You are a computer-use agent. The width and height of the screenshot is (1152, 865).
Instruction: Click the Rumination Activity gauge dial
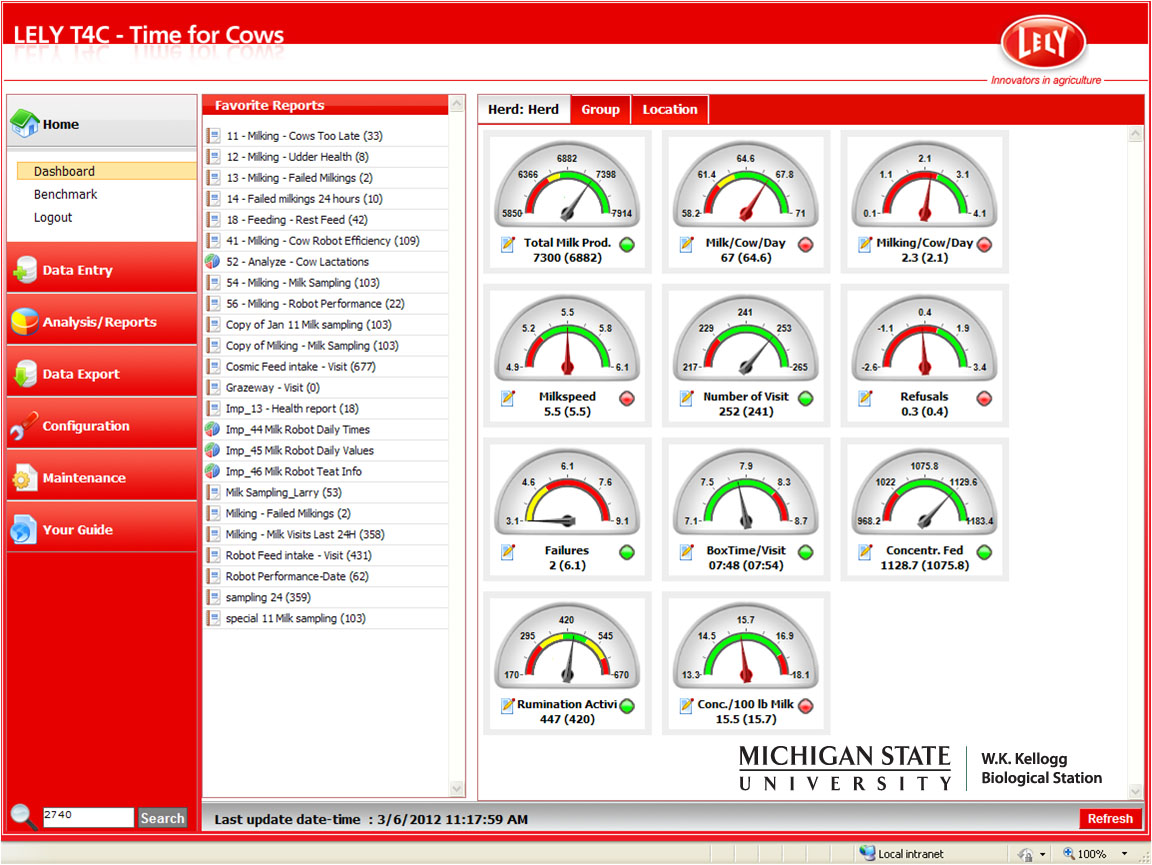click(x=566, y=647)
